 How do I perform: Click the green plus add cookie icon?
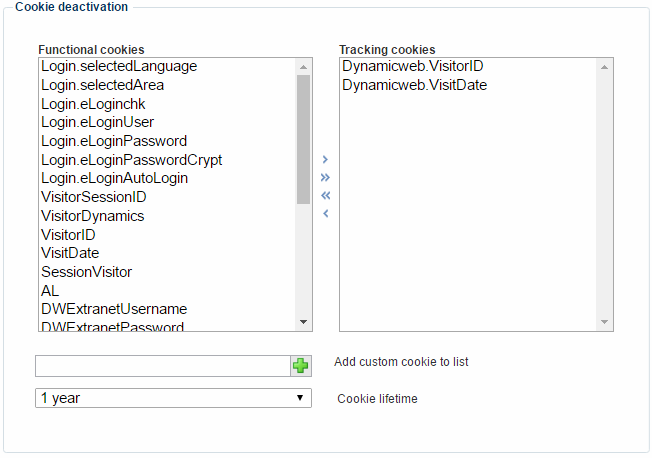pos(301,366)
